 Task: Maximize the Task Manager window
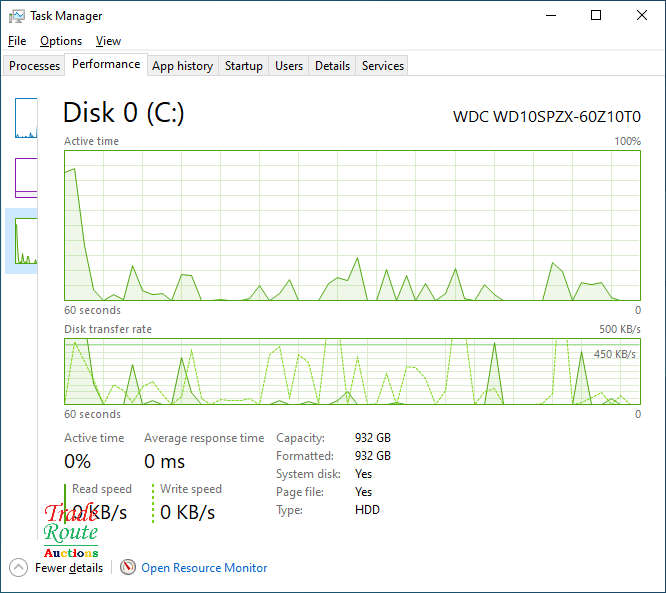(596, 16)
